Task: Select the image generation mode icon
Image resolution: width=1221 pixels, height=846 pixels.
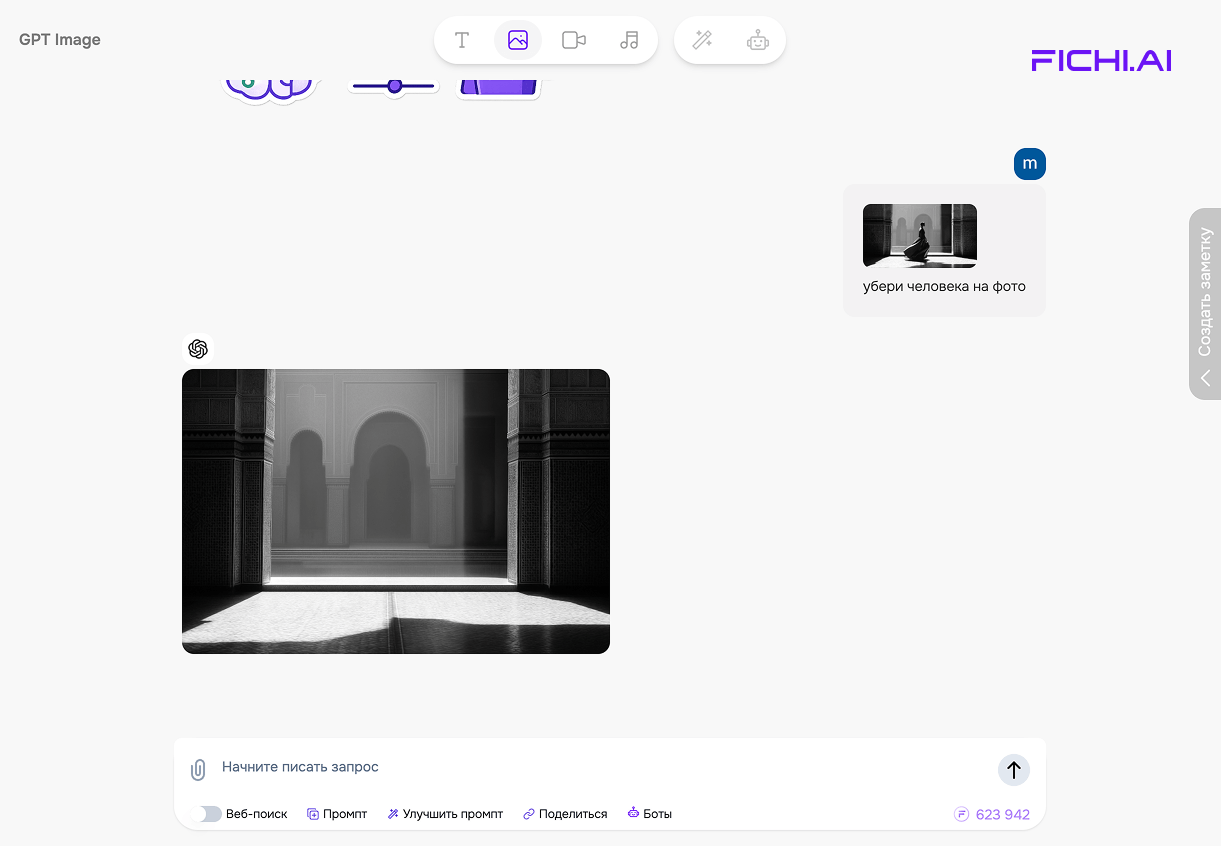Action: click(518, 40)
